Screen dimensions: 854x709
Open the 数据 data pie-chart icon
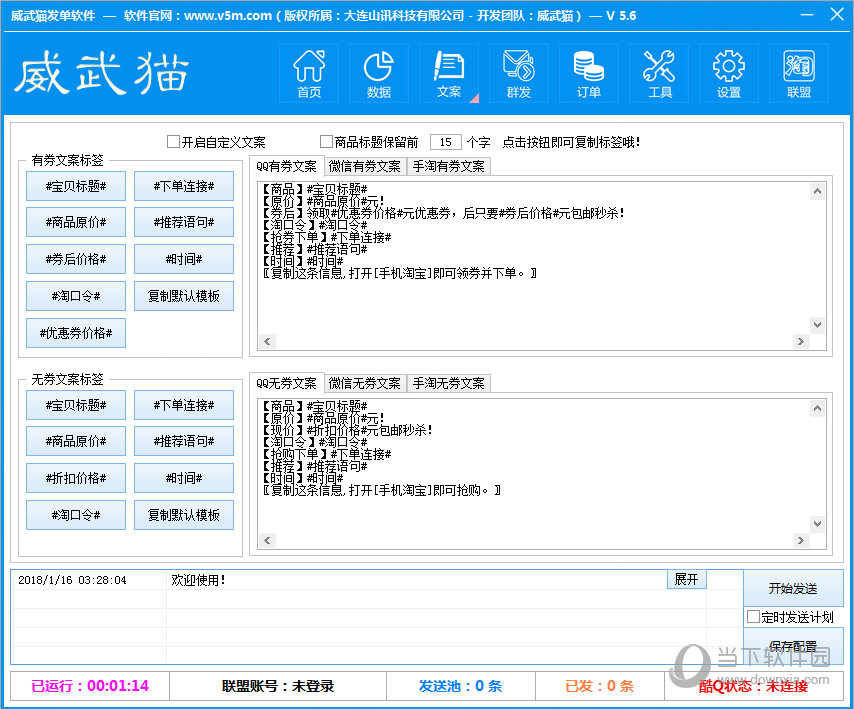coord(379,74)
